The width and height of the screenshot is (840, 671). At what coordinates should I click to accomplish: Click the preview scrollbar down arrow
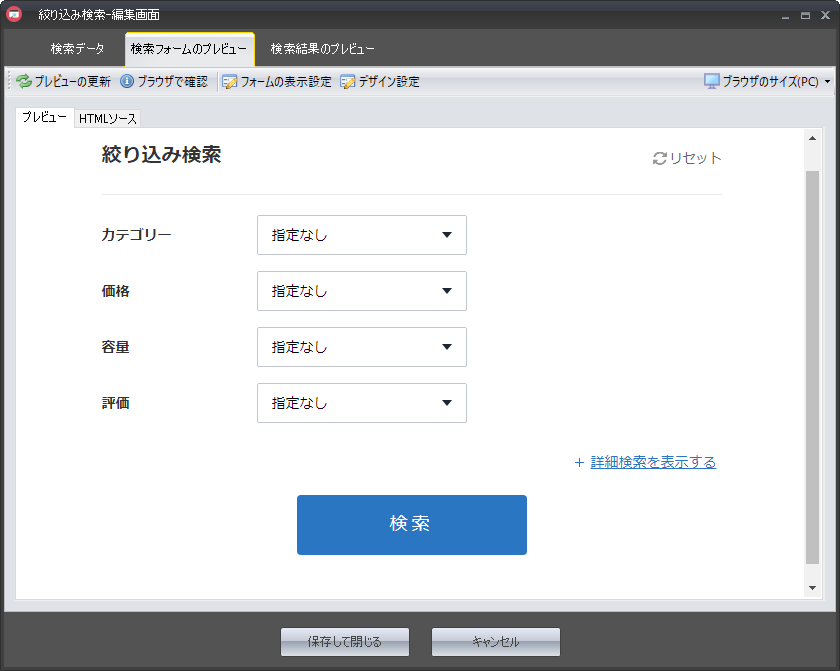[813, 588]
